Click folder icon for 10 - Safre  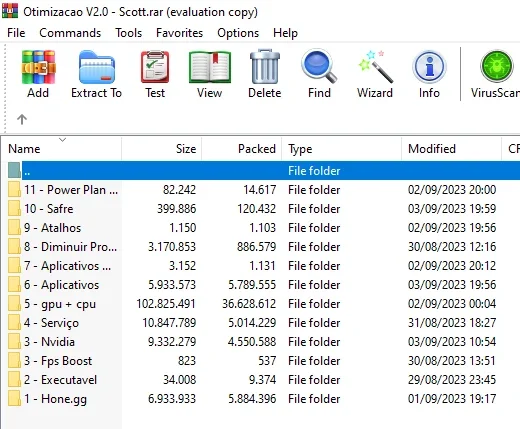pos(14,209)
